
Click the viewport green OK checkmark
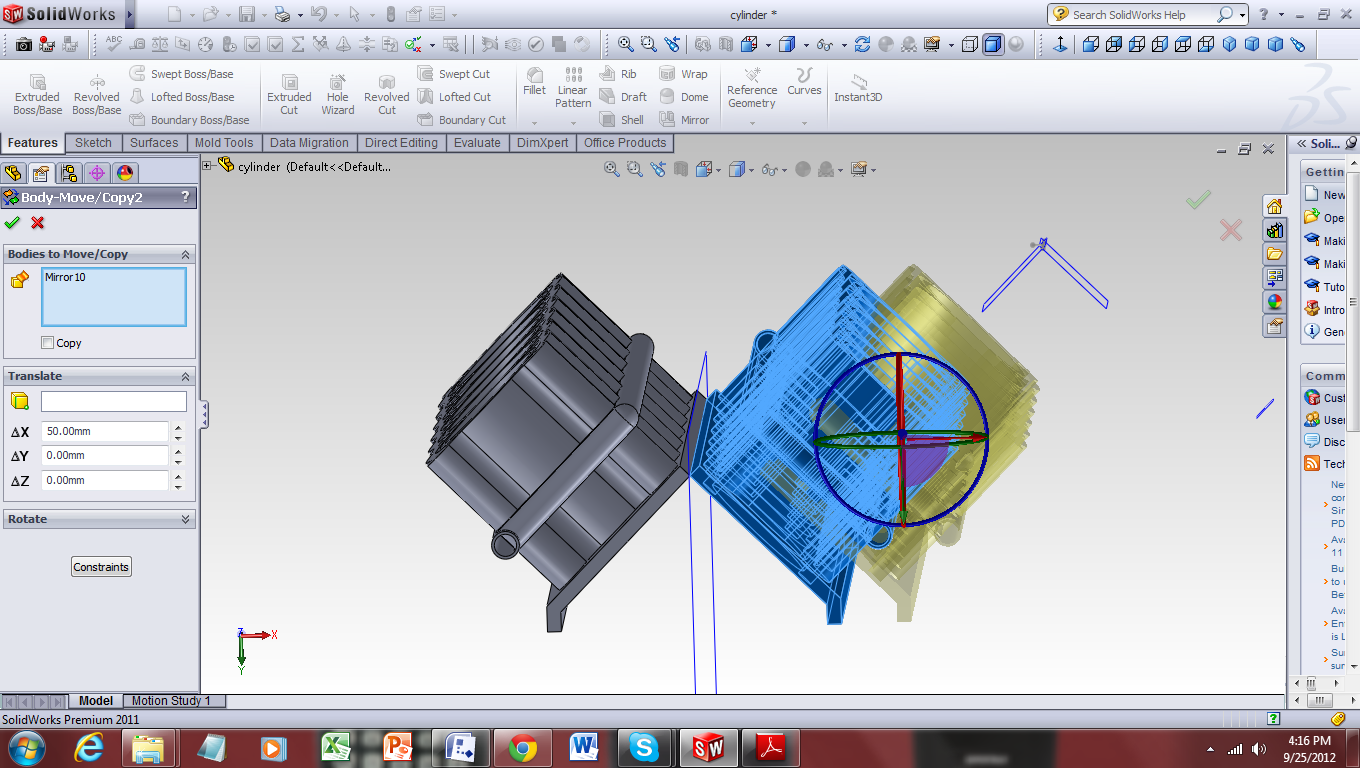(x=1198, y=200)
